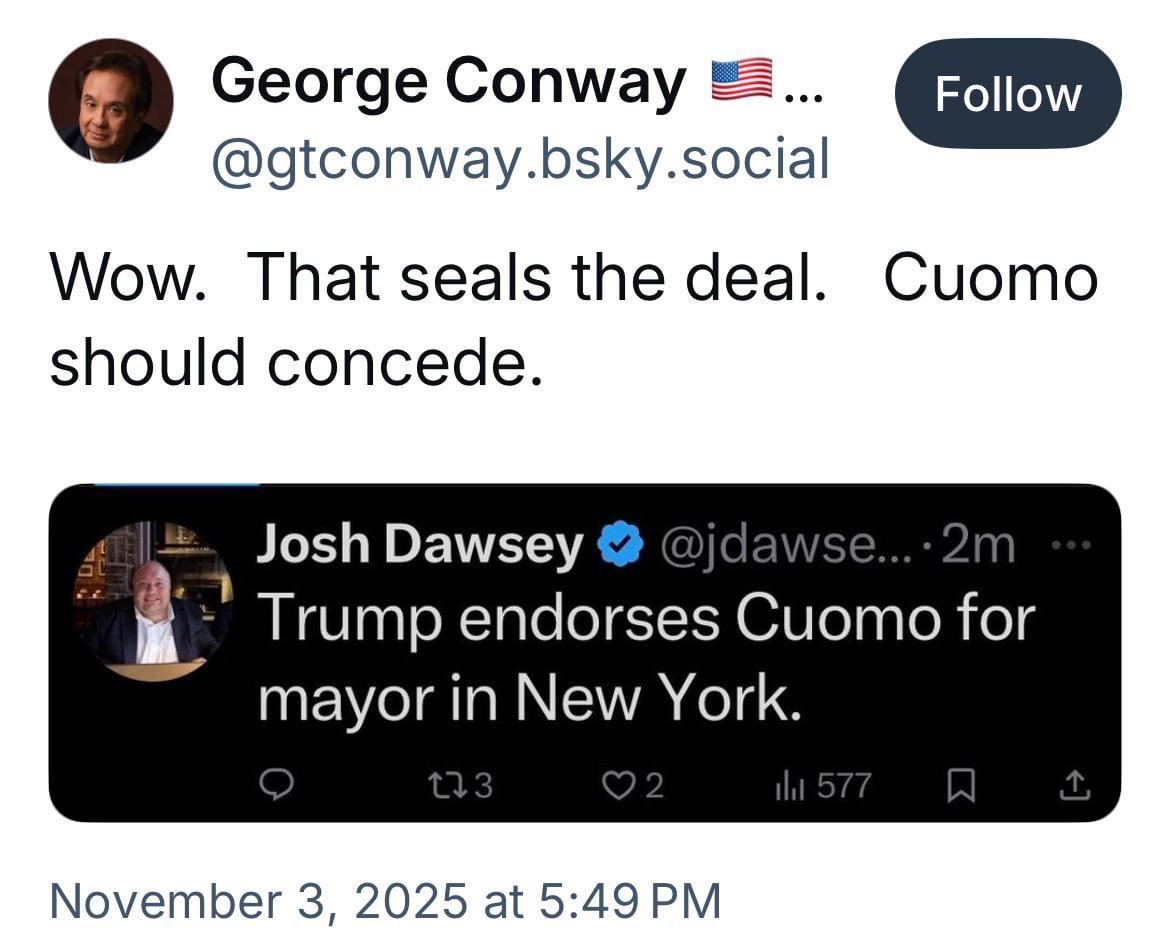The image size is (1170, 938).
Task: Click the retweet arrows icon
Action: click(456, 787)
